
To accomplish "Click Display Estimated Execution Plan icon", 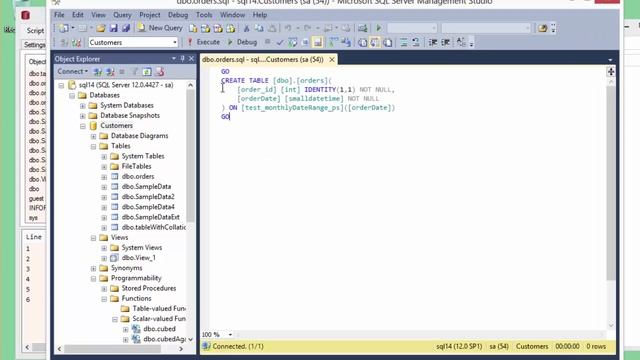I will 292,42.
